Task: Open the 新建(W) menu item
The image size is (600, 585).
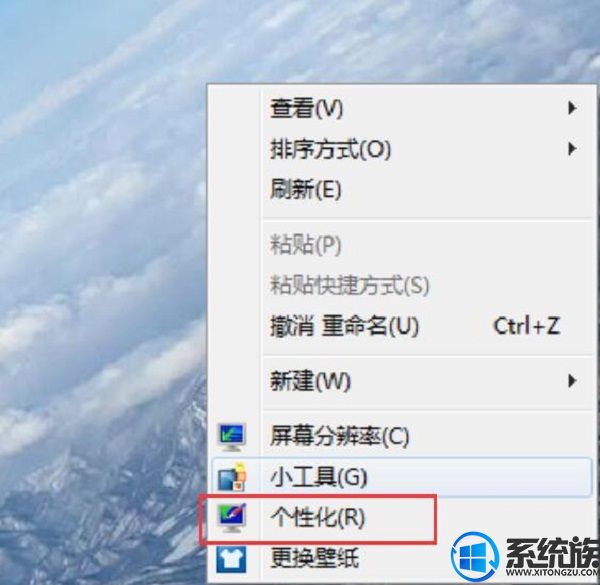Action: 402,381
